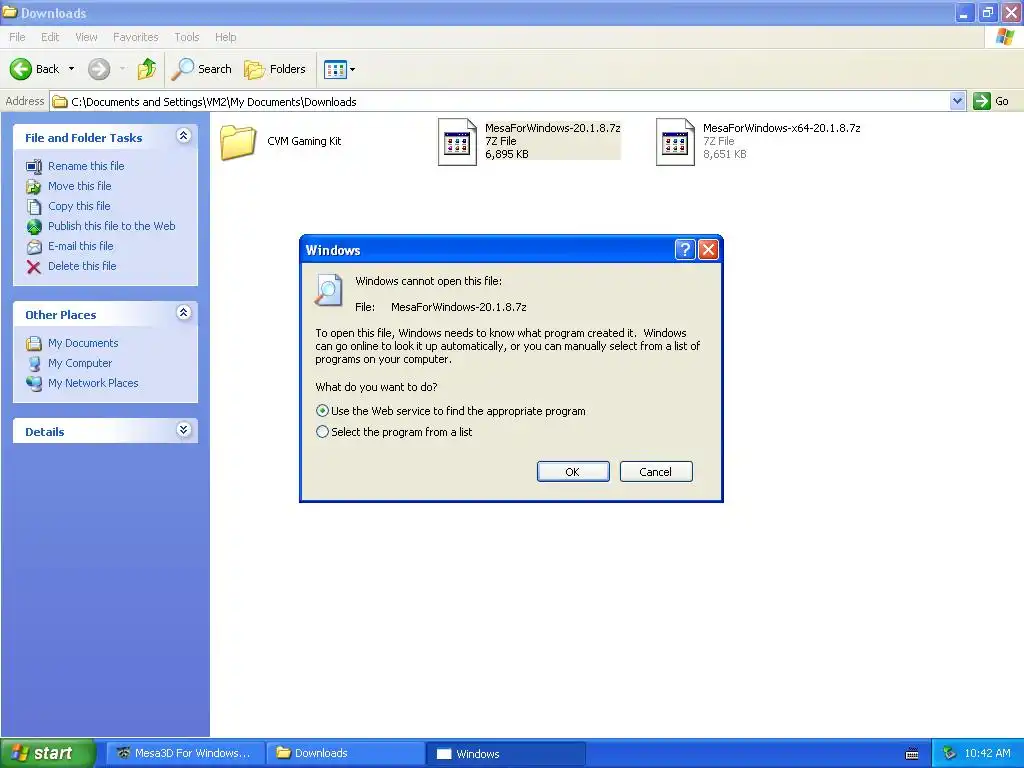Click the Rename this file icon
Viewport: 1024px width, 768px height.
(34, 167)
